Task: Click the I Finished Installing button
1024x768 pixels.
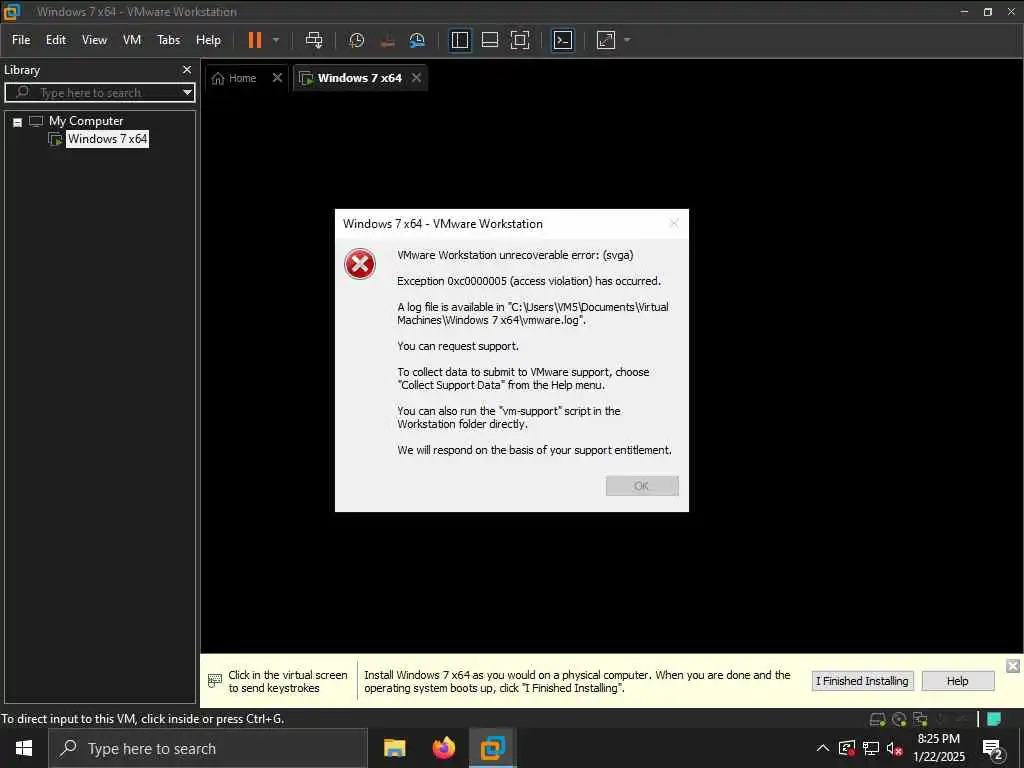Action: [862, 681]
